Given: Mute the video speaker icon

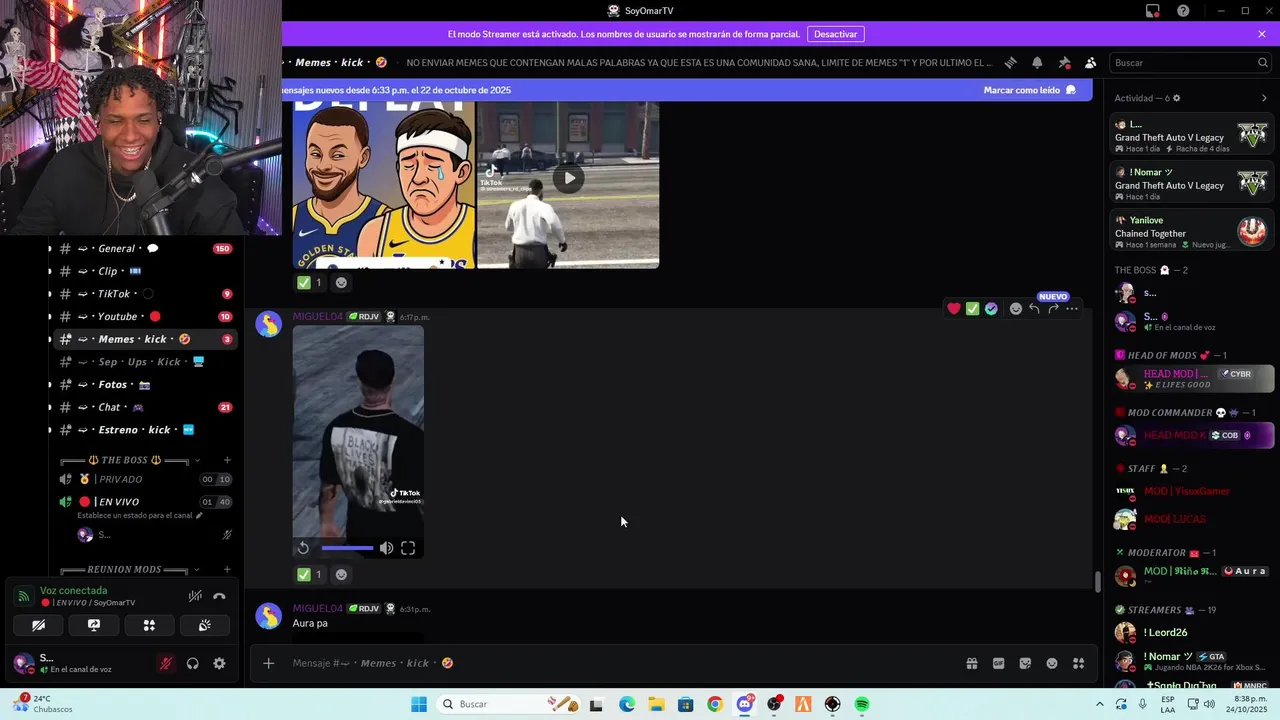Looking at the screenshot, I should (x=386, y=548).
